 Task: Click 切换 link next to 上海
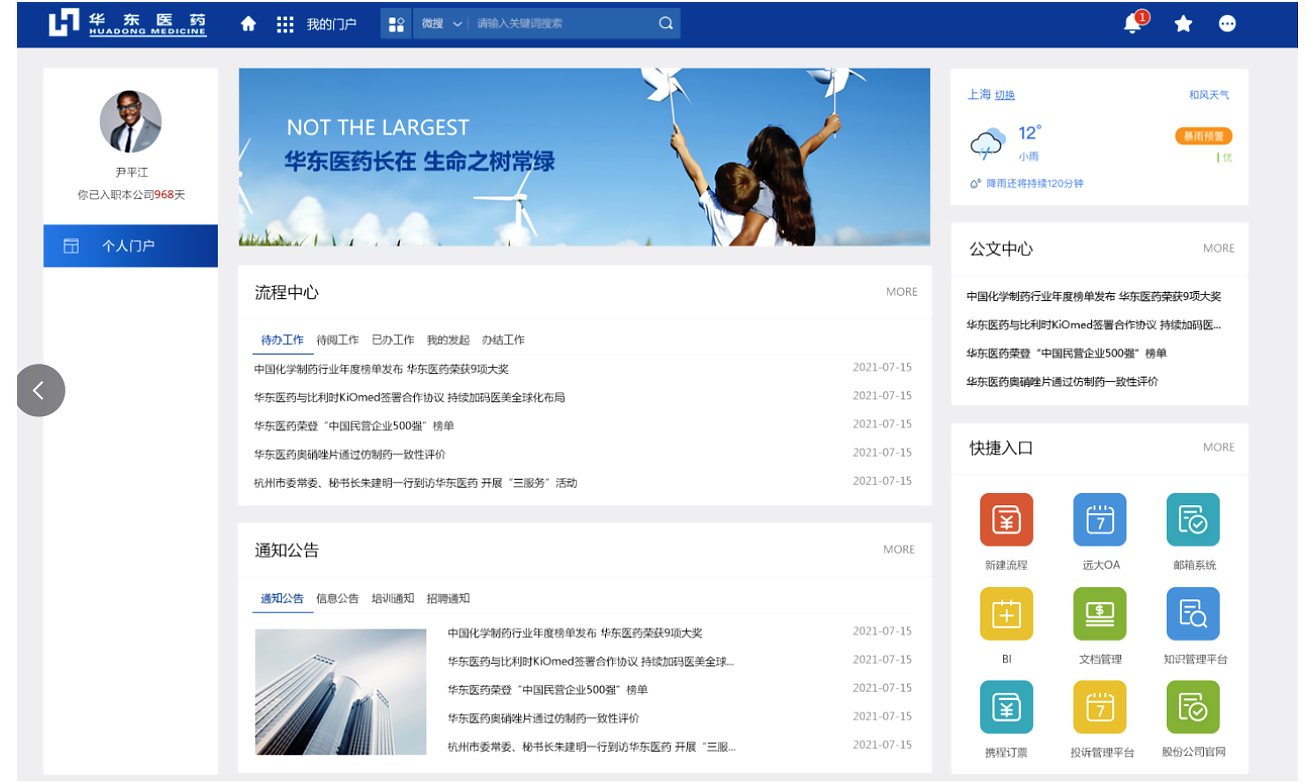click(1004, 95)
